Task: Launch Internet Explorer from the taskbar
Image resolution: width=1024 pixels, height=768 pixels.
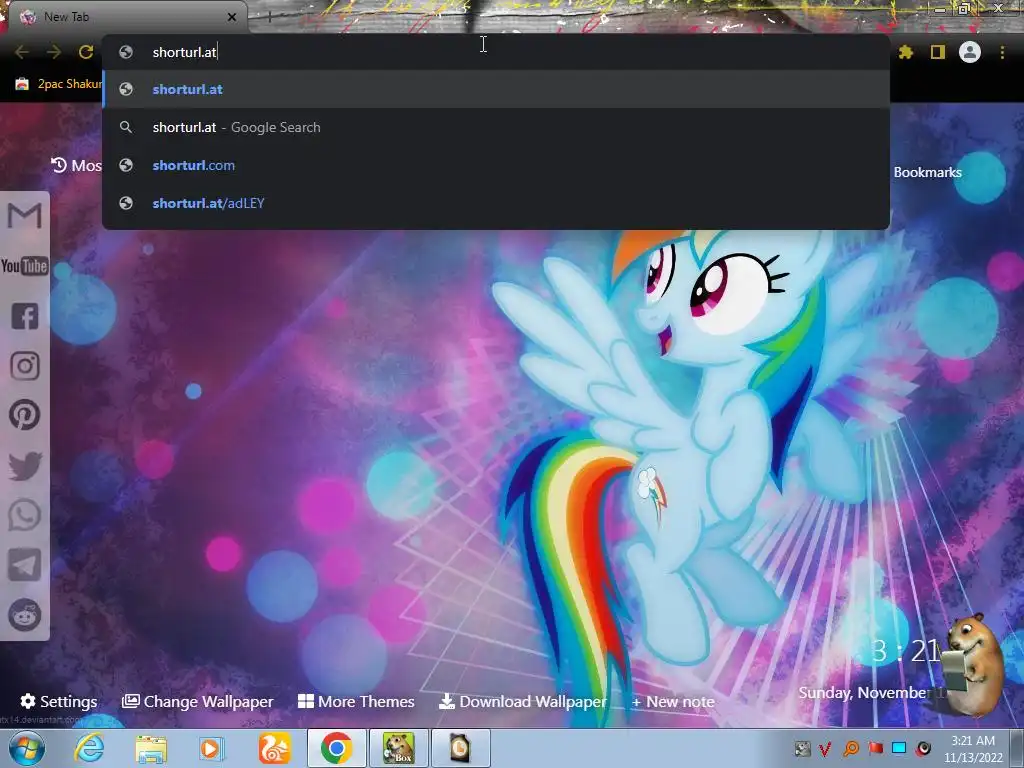Action: click(89, 748)
